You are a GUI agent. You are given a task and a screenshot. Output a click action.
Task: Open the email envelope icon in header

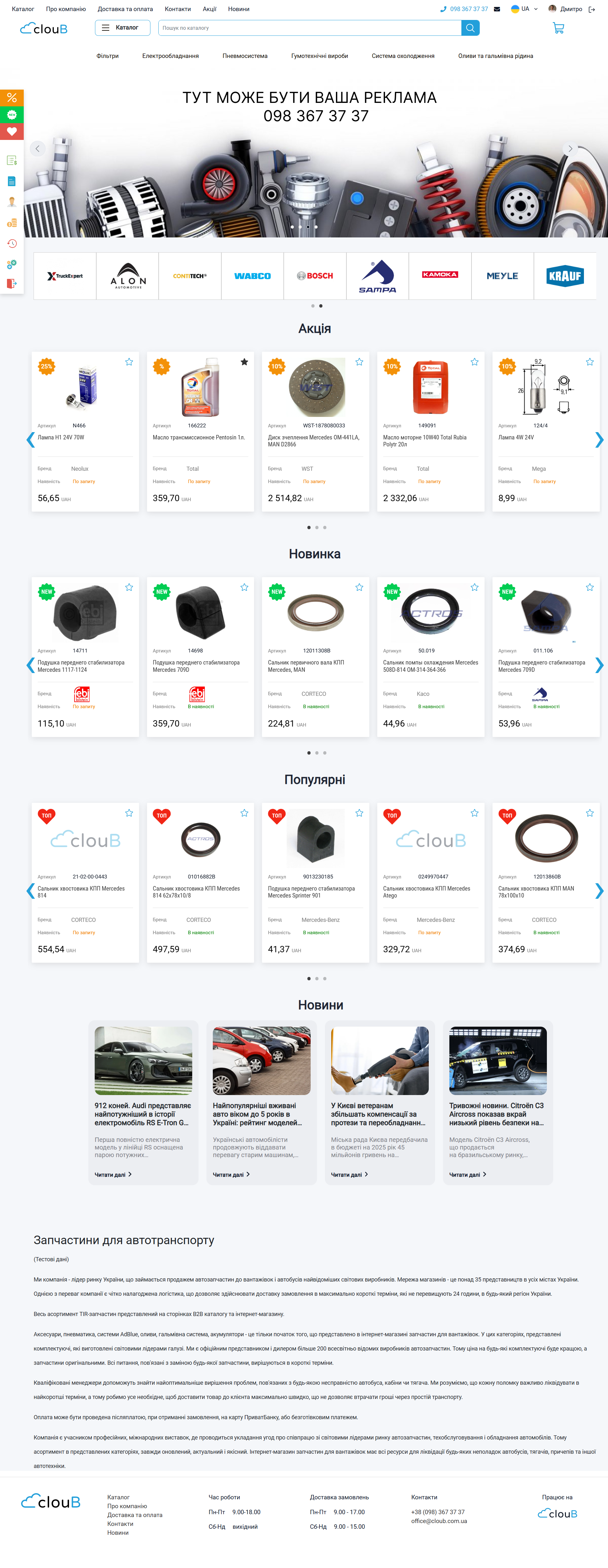(x=497, y=9)
